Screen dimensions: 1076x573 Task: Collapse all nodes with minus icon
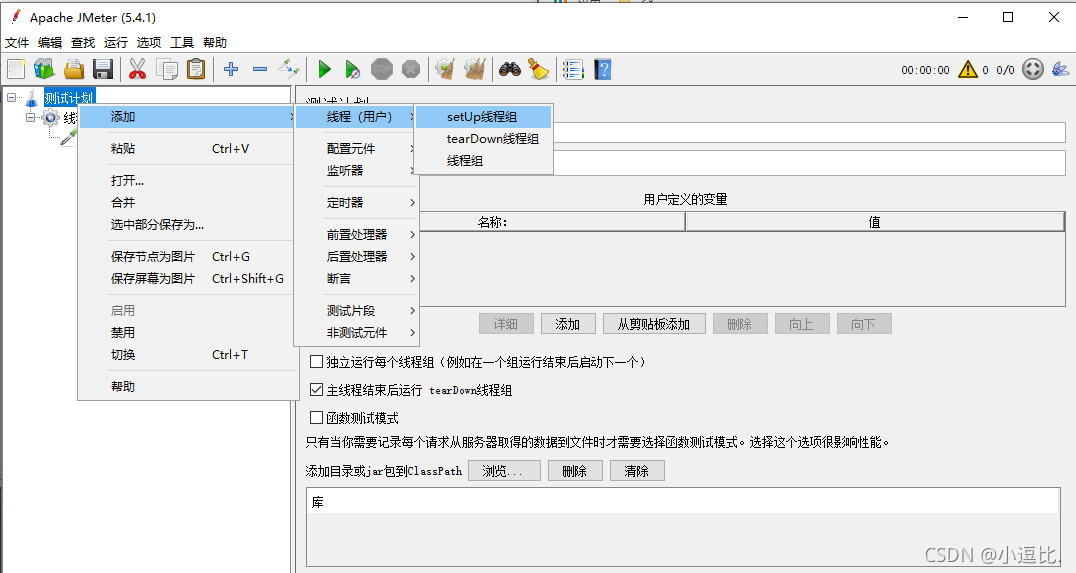point(260,69)
